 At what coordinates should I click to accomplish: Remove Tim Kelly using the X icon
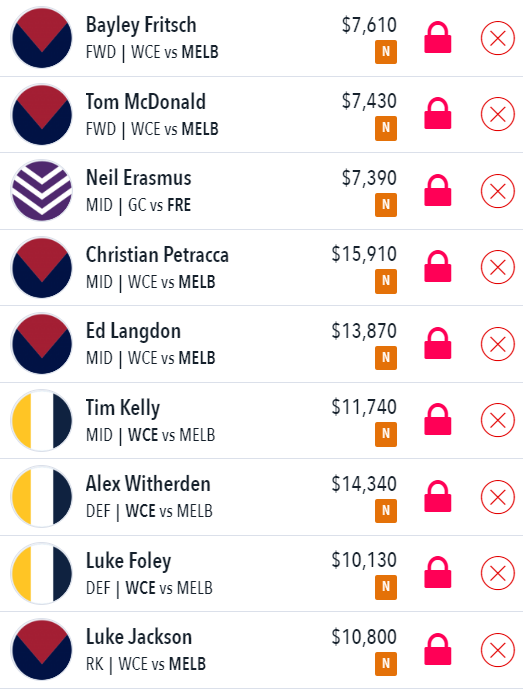click(x=498, y=420)
